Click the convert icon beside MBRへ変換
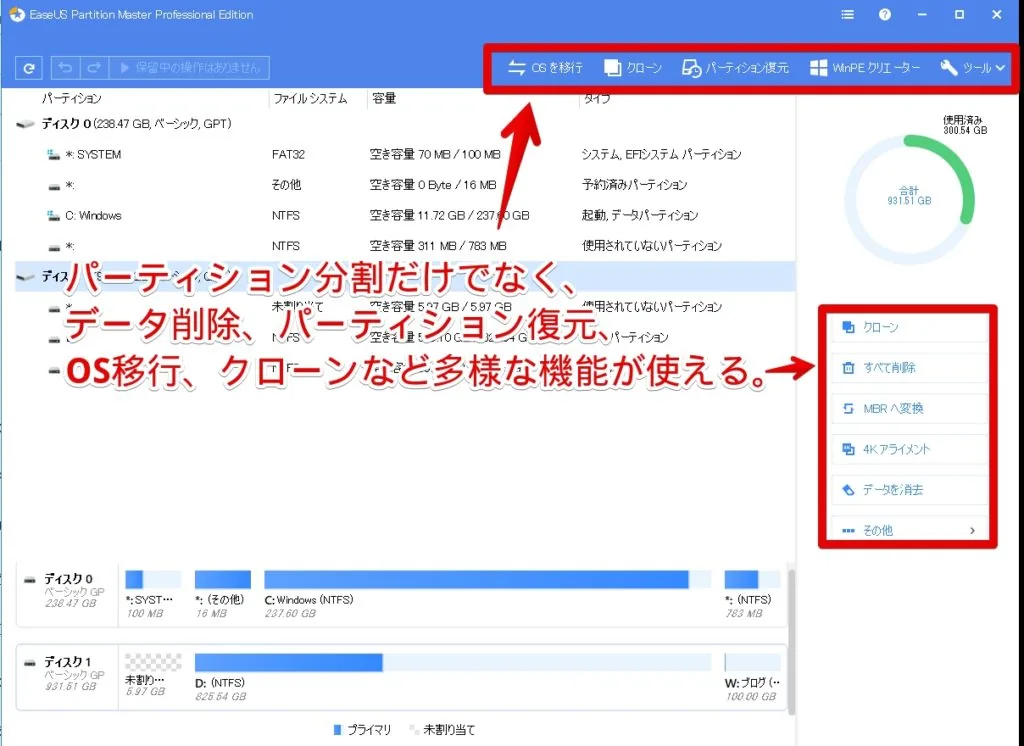Screen dimensions: 1024x746 tap(848, 408)
